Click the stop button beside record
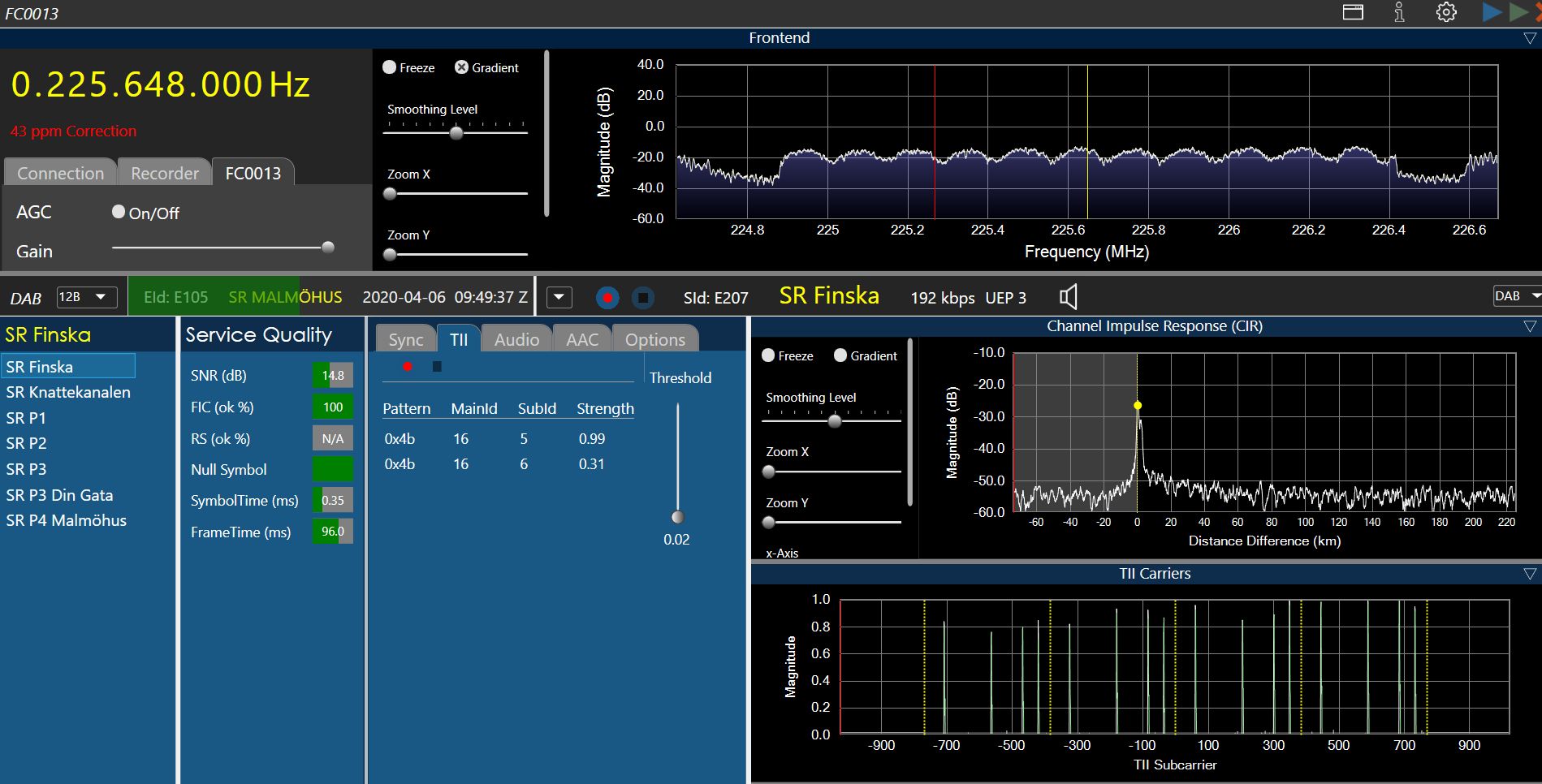 coord(643,298)
